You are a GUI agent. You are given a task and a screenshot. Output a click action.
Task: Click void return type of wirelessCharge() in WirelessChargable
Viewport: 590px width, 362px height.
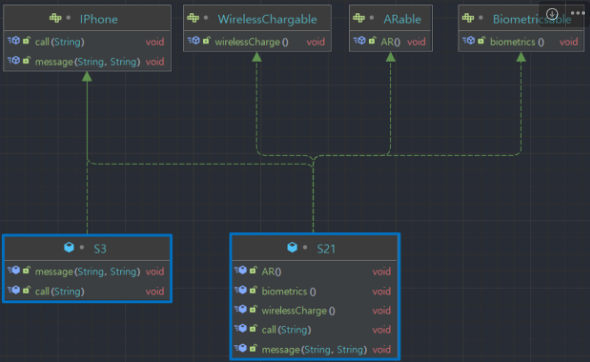315,42
